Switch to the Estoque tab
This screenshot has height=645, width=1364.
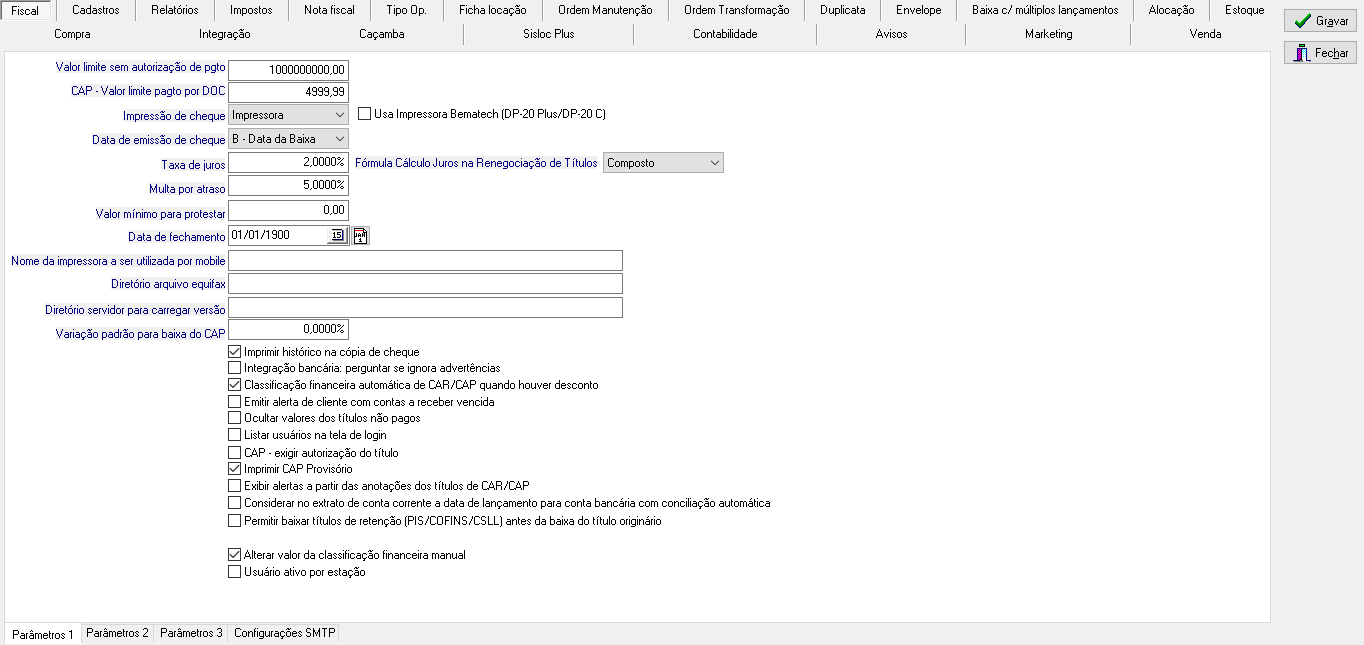[x=1244, y=10]
